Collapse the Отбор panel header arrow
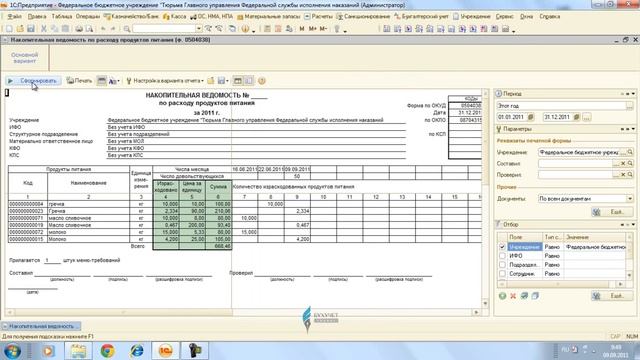Screen dimensions: 640x360 [x=633, y=224]
